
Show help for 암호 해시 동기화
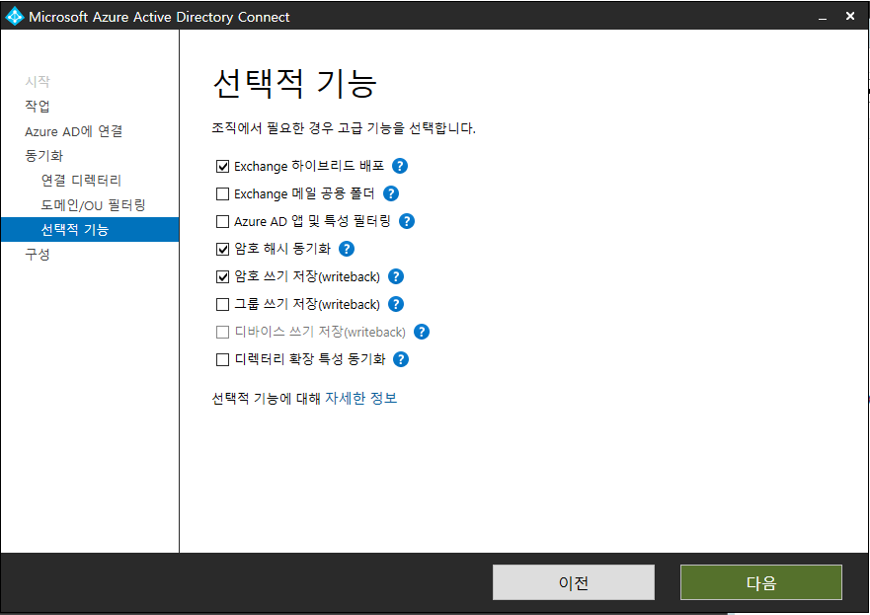(346, 249)
